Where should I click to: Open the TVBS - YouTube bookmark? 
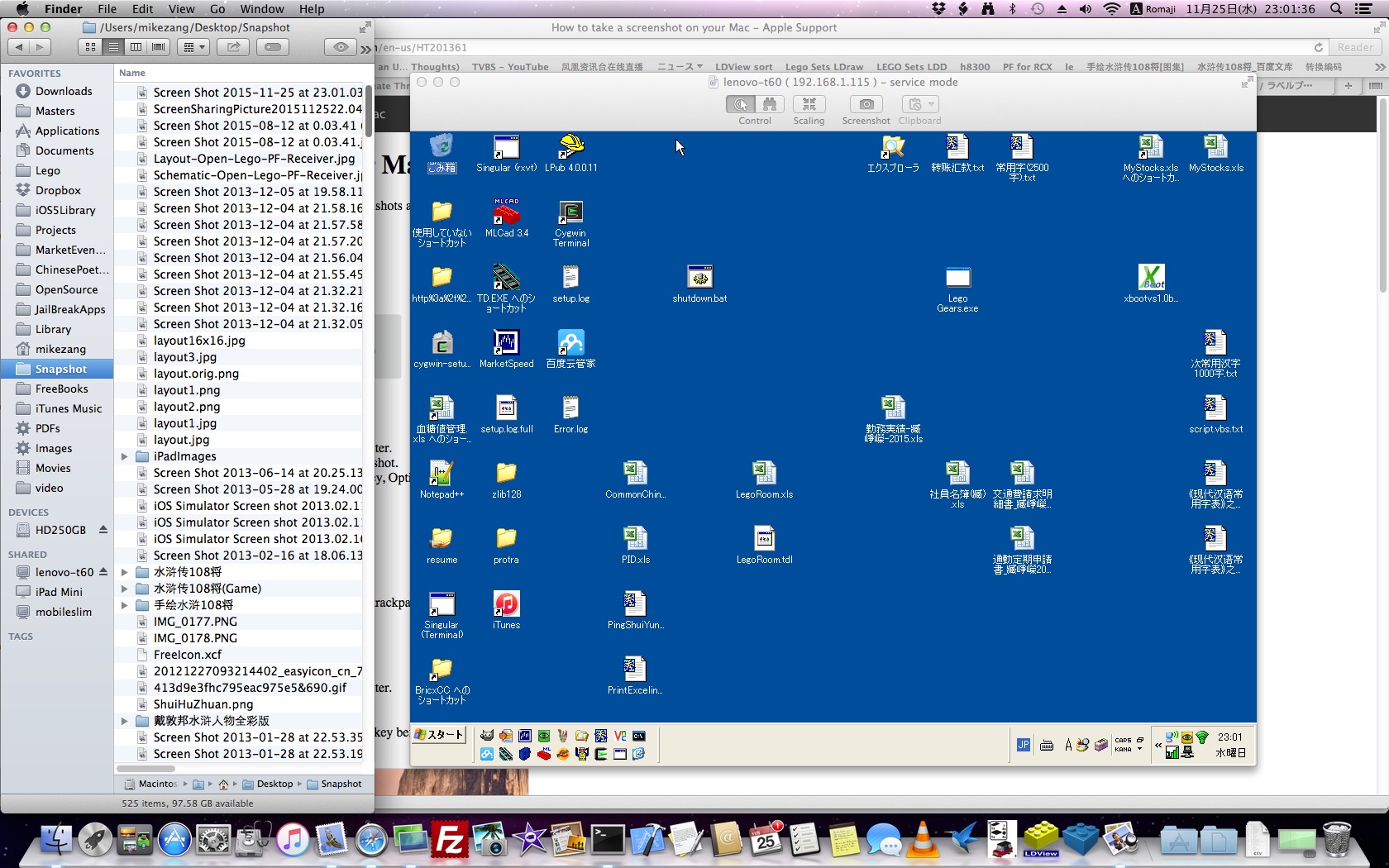(510, 67)
